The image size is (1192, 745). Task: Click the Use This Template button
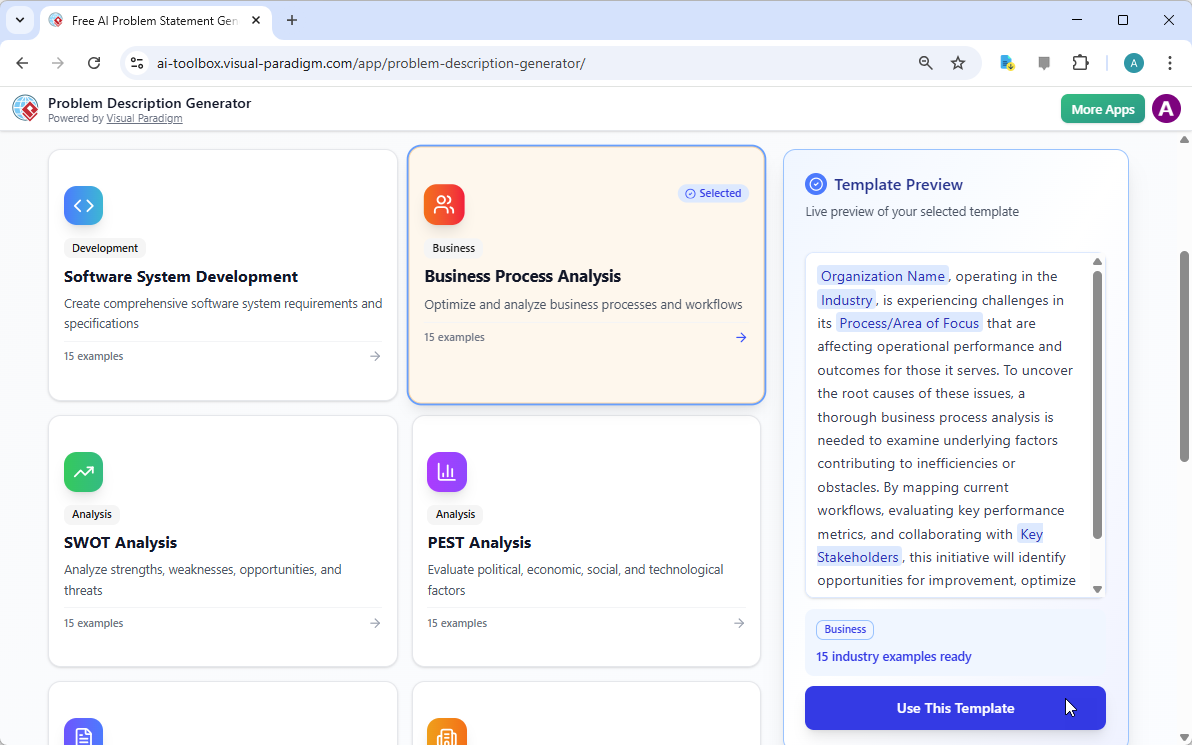pyautogui.click(x=955, y=708)
